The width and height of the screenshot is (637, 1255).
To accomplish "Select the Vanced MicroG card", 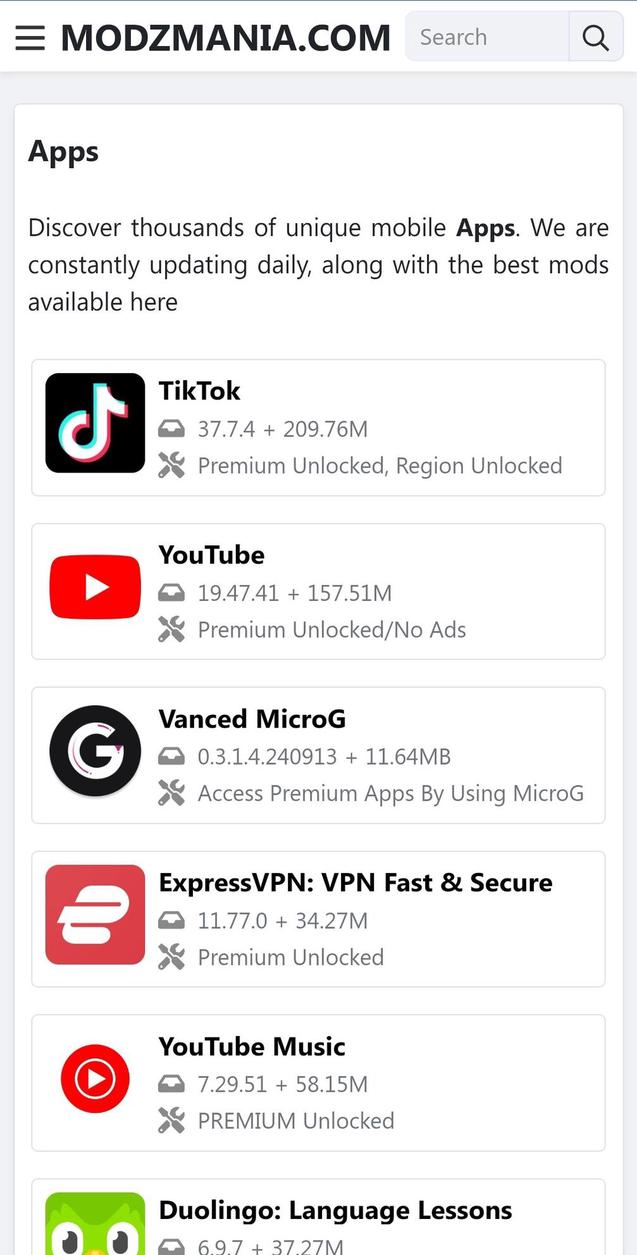I will click(318, 755).
